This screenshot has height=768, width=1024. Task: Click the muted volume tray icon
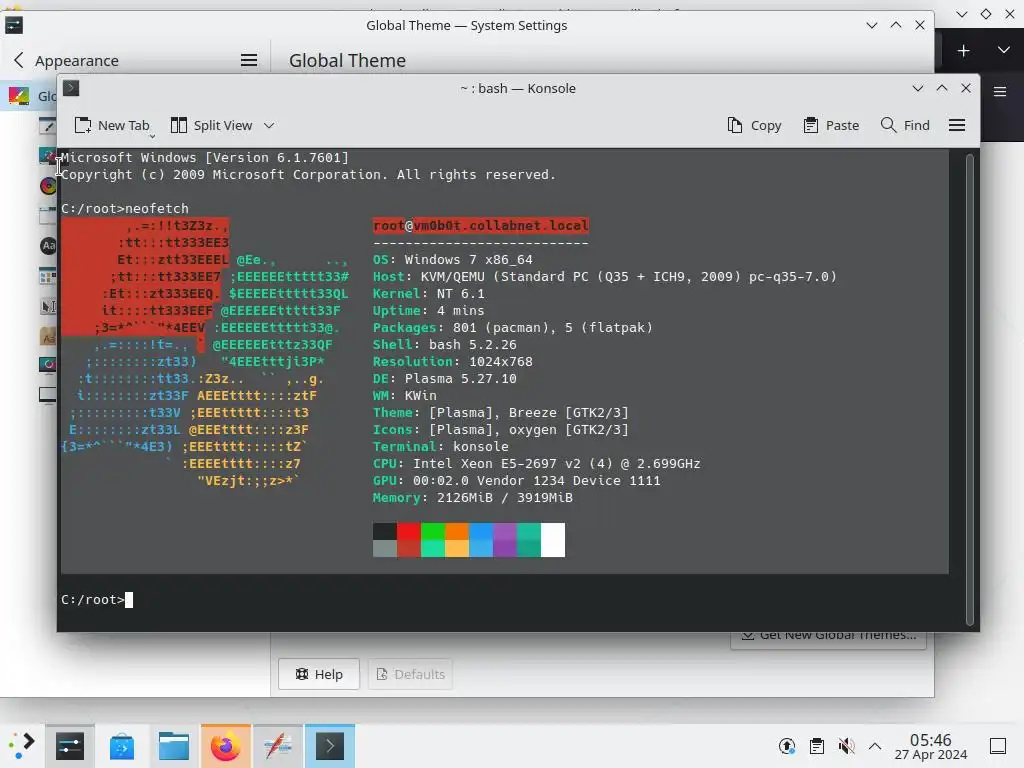coord(846,746)
